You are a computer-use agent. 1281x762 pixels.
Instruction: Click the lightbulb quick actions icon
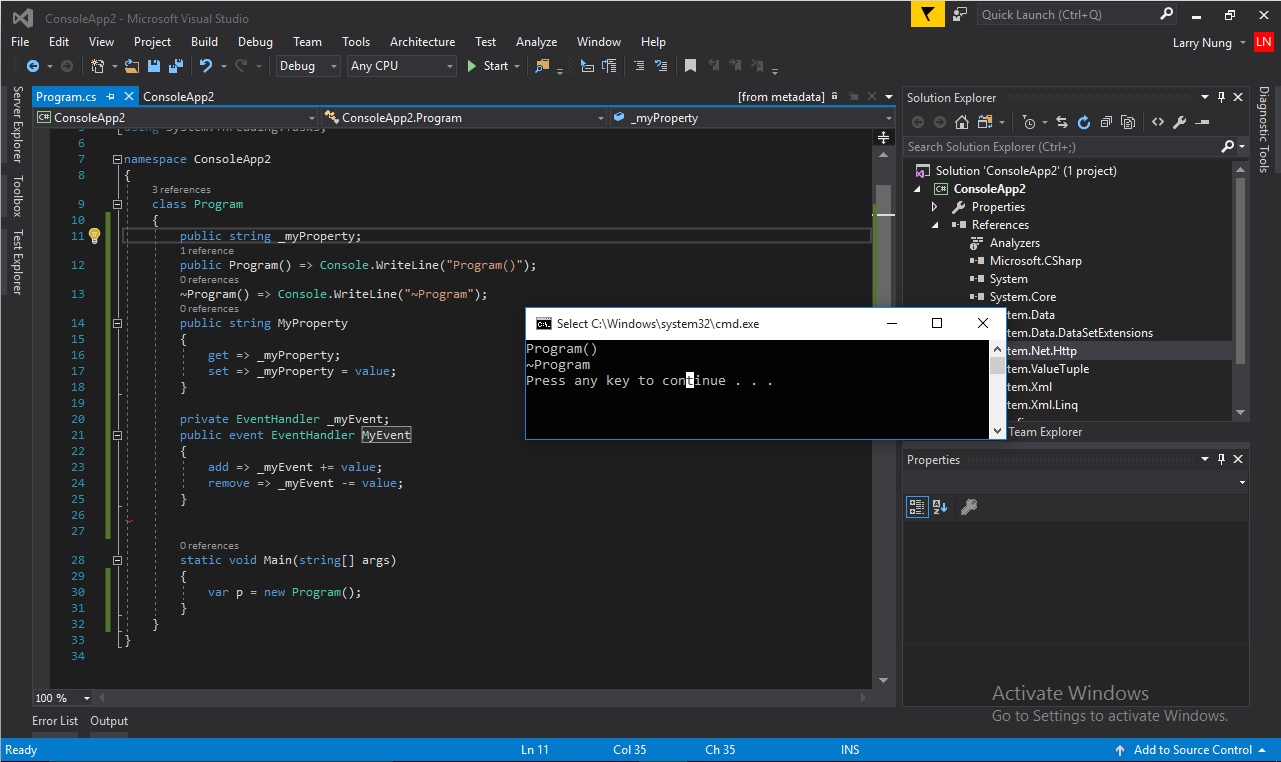pos(95,236)
